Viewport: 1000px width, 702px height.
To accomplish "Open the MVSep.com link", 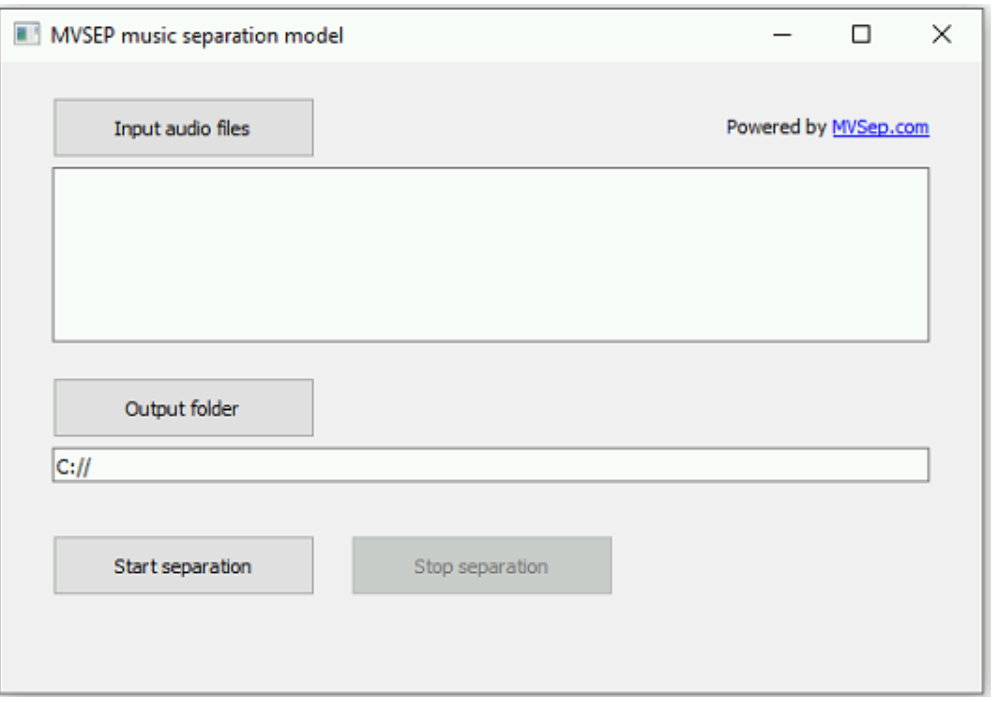I will tap(880, 128).
